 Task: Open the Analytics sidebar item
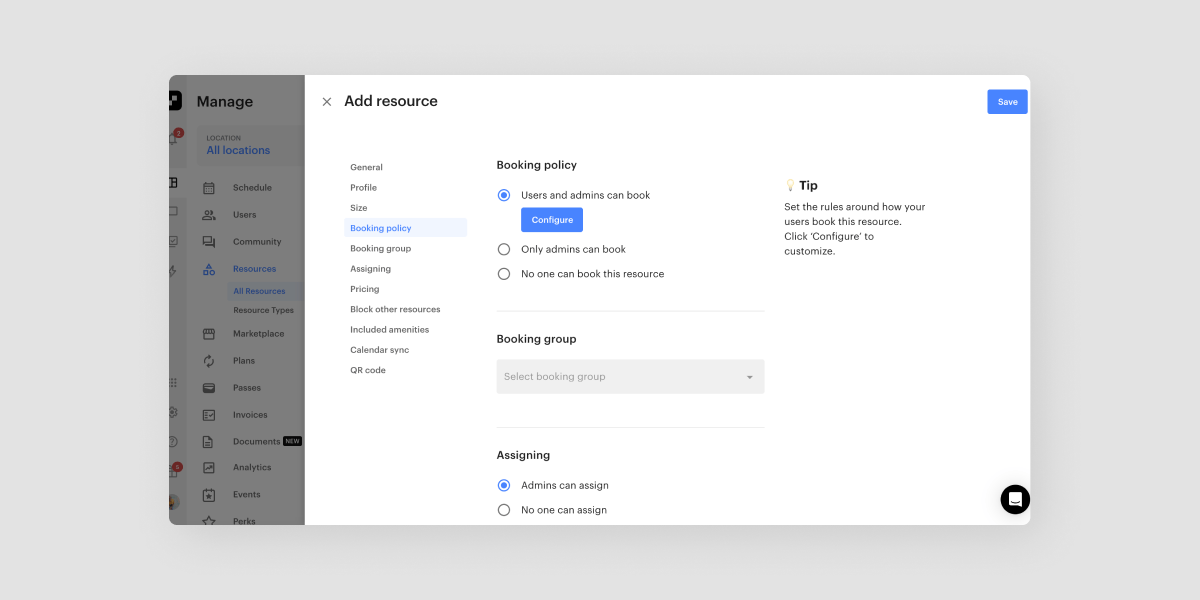[252, 467]
